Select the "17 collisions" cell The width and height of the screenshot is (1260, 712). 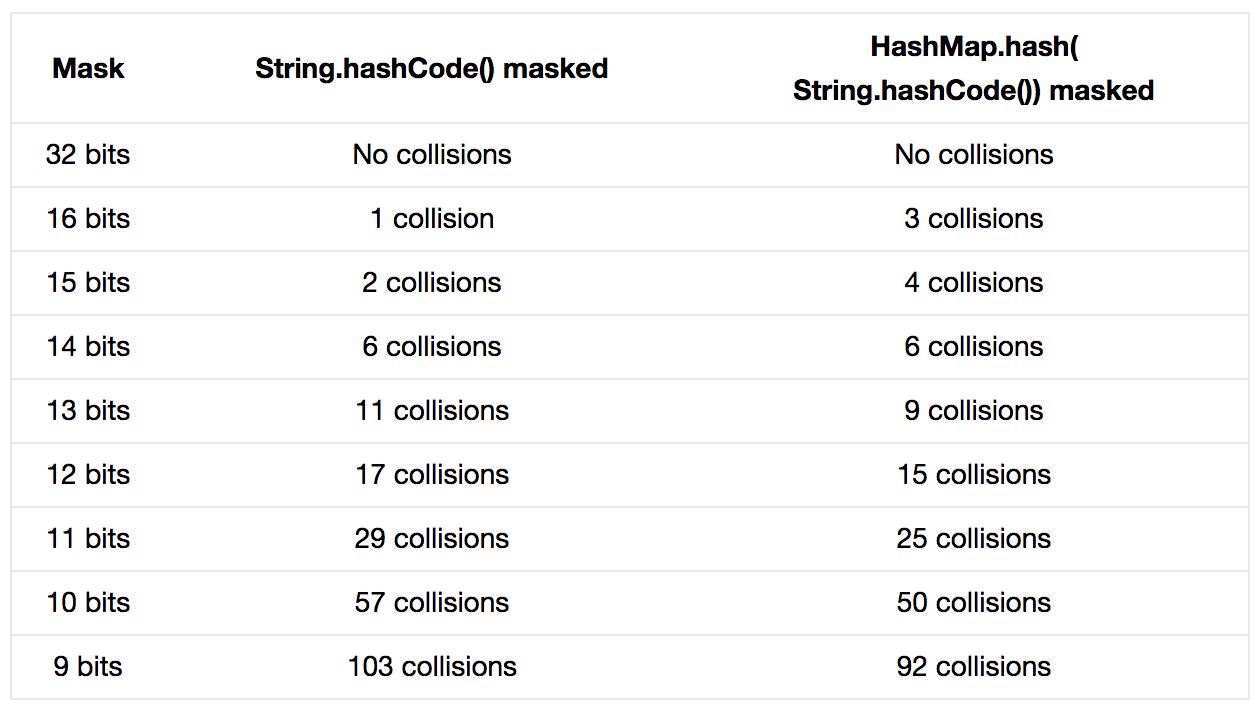[x=431, y=475]
